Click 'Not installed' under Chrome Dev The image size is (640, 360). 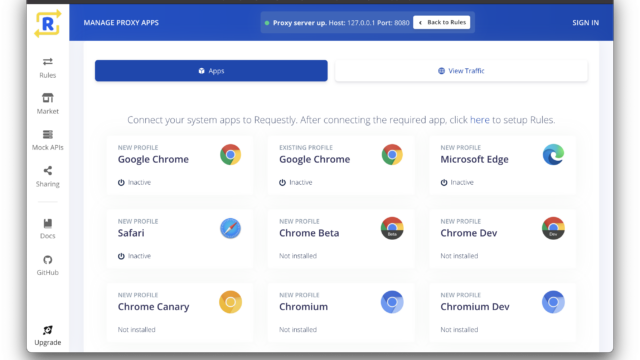459,256
